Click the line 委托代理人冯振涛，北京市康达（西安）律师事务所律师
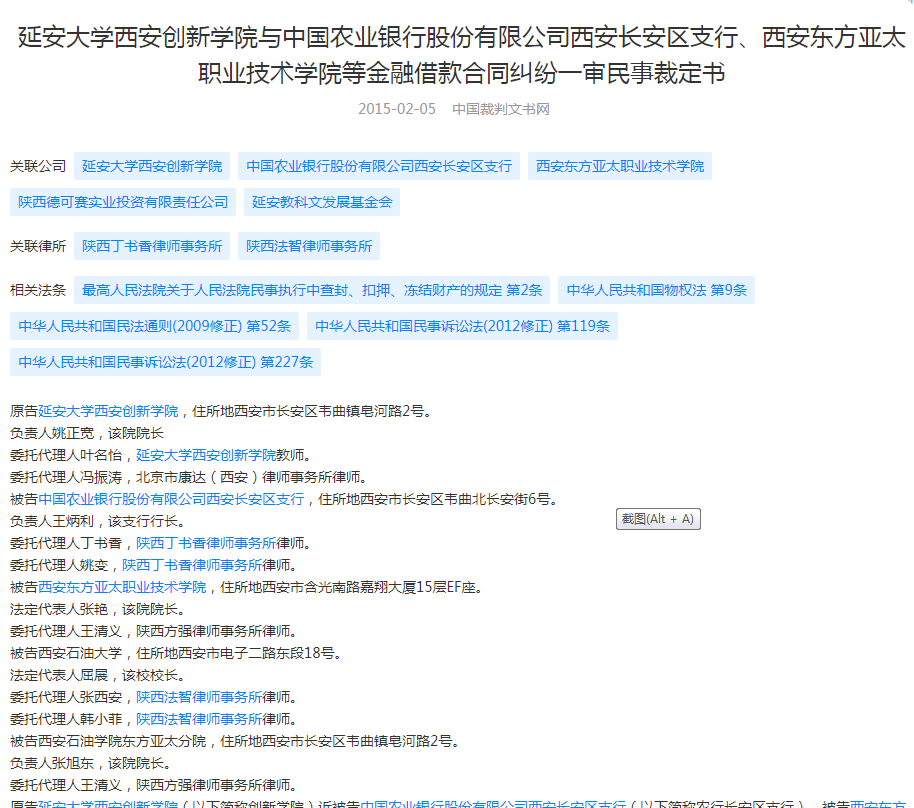914x808 pixels. pos(188,477)
